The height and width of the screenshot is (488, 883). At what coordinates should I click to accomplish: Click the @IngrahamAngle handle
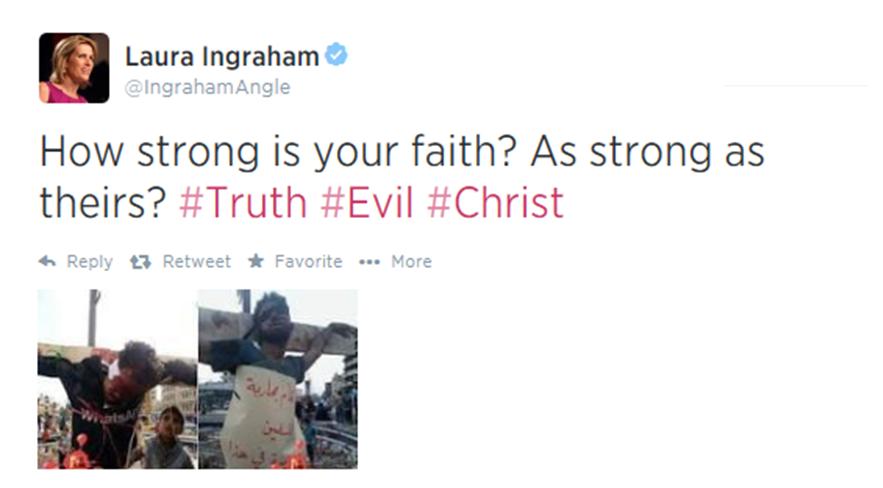[x=207, y=87]
